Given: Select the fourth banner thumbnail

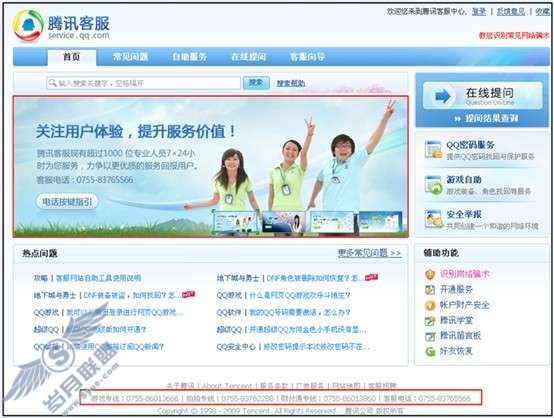Looking at the screenshot, I should point(380,222).
